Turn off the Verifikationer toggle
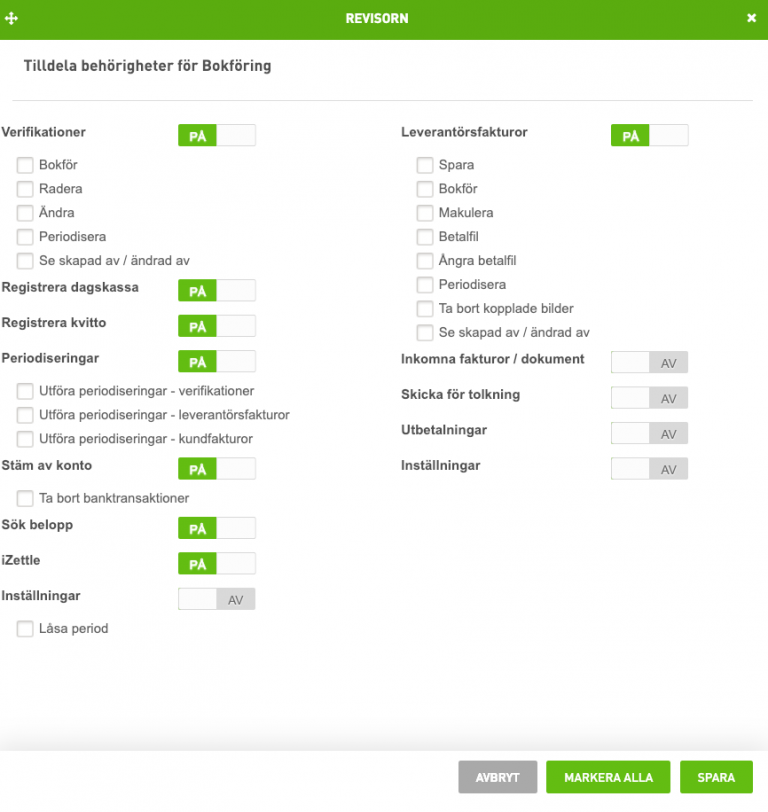Image resolution: width=768 pixels, height=812 pixels. point(216,135)
